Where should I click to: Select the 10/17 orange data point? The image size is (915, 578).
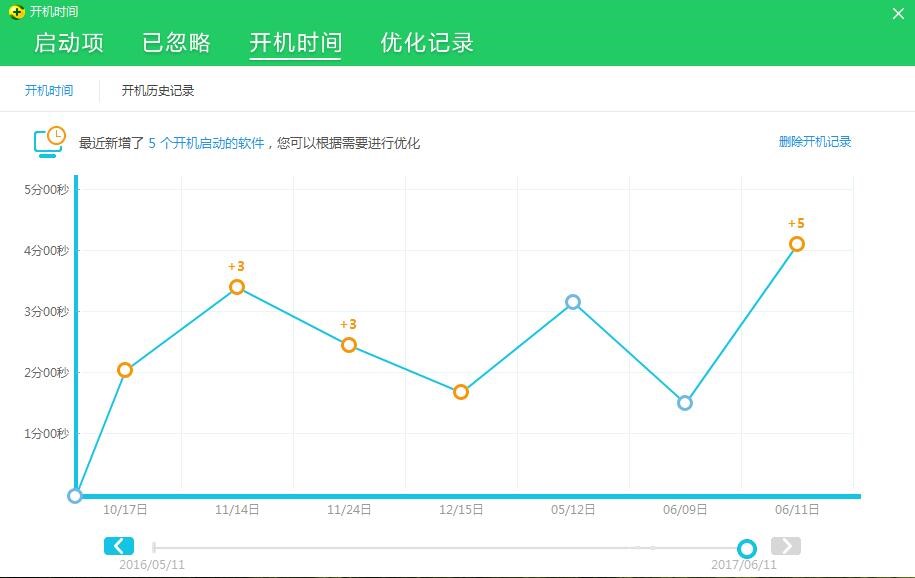124,370
